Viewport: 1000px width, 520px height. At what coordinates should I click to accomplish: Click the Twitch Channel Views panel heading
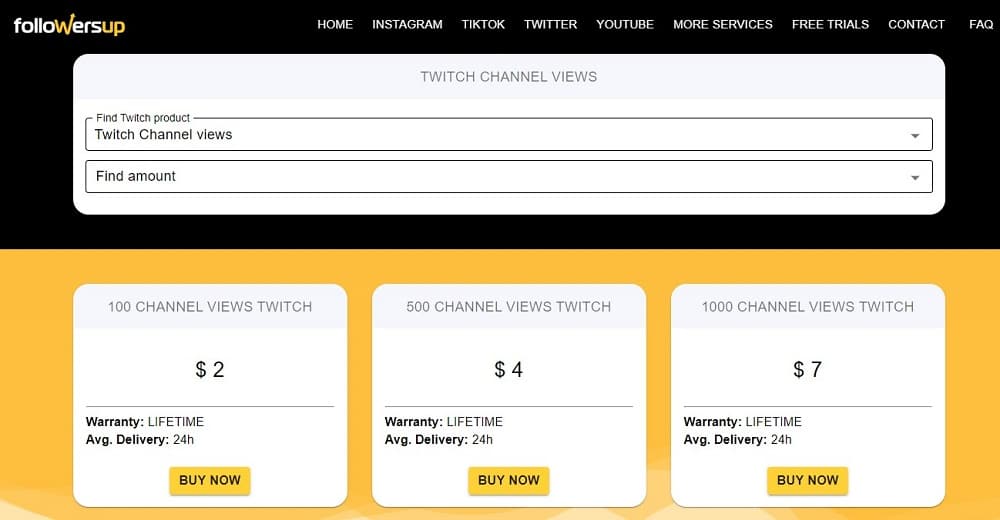[x=508, y=77]
